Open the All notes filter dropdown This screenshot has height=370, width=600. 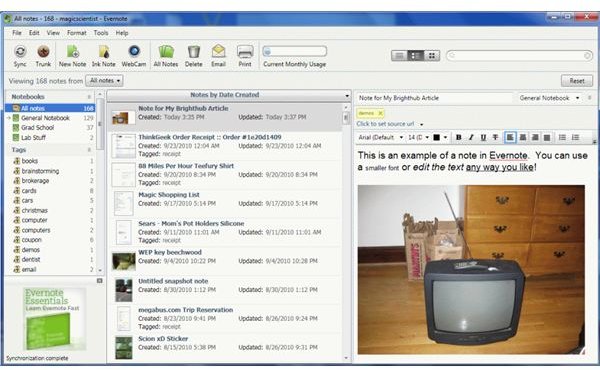point(104,81)
